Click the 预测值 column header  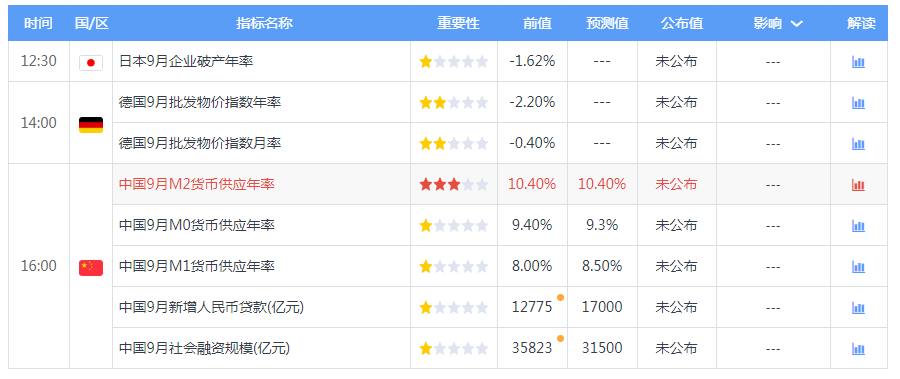pos(607,23)
